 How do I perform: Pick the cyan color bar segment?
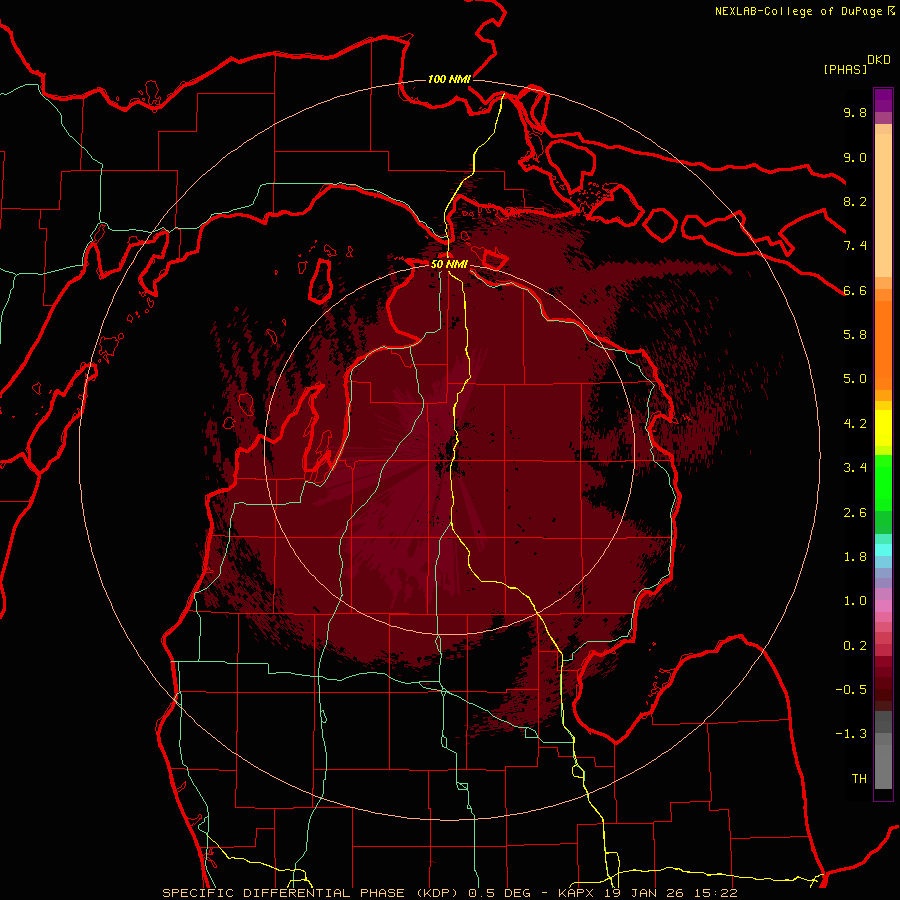tap(883, 550)
